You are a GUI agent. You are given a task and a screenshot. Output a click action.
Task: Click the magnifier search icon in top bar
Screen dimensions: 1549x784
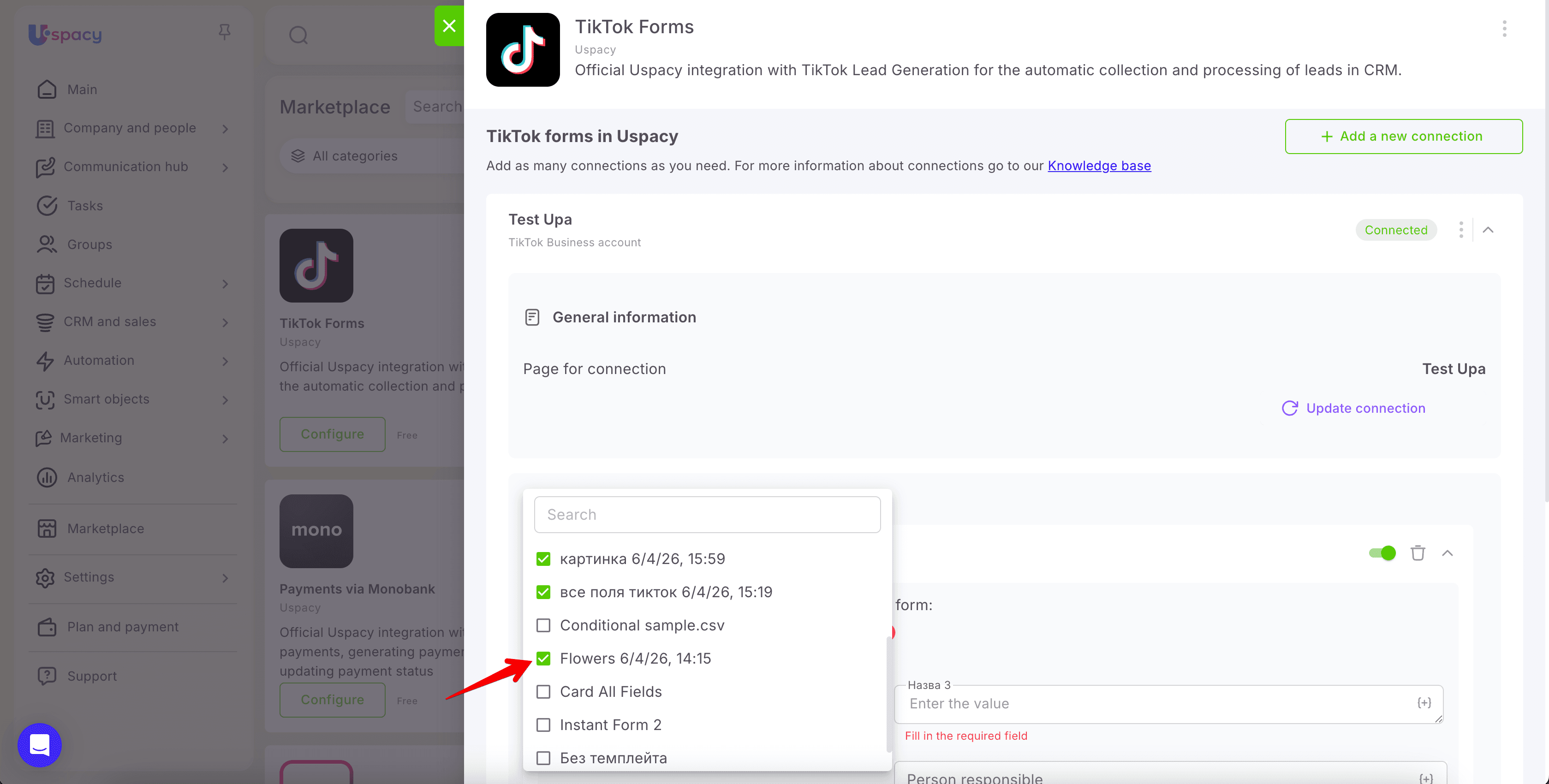[298, 35]
